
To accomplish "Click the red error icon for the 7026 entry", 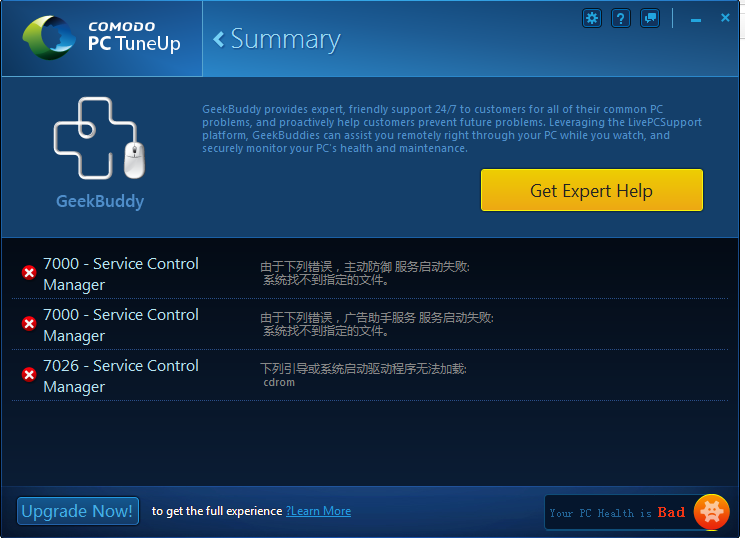I will click(29, 375).
